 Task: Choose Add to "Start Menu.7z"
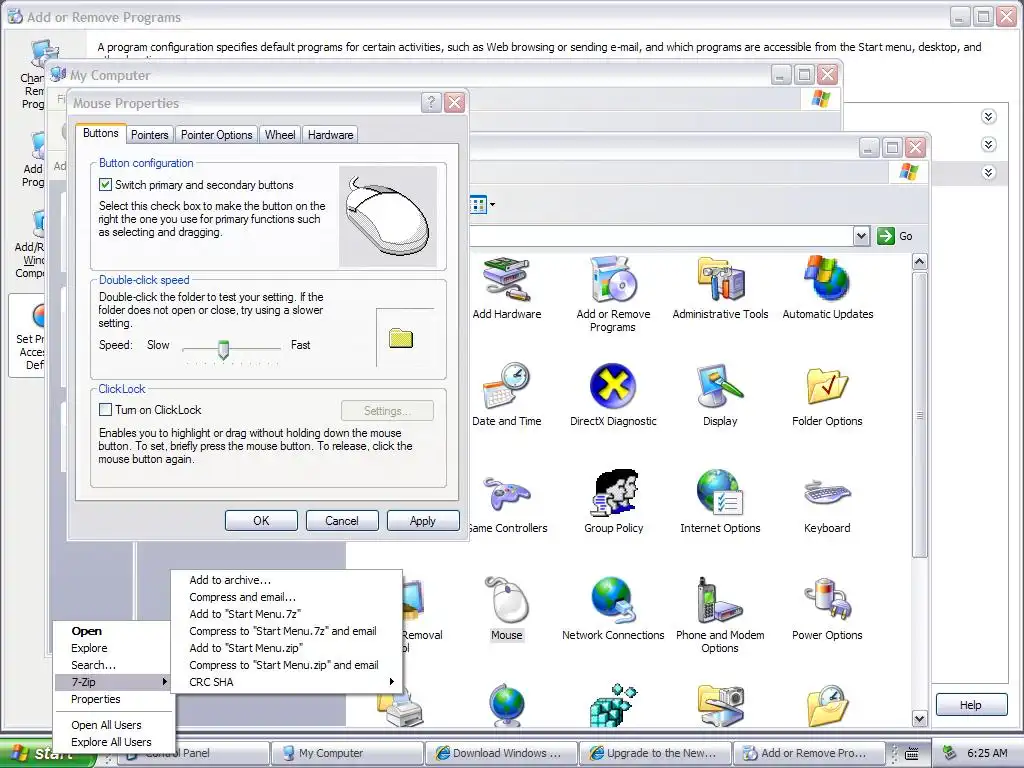tap(287, 614)
